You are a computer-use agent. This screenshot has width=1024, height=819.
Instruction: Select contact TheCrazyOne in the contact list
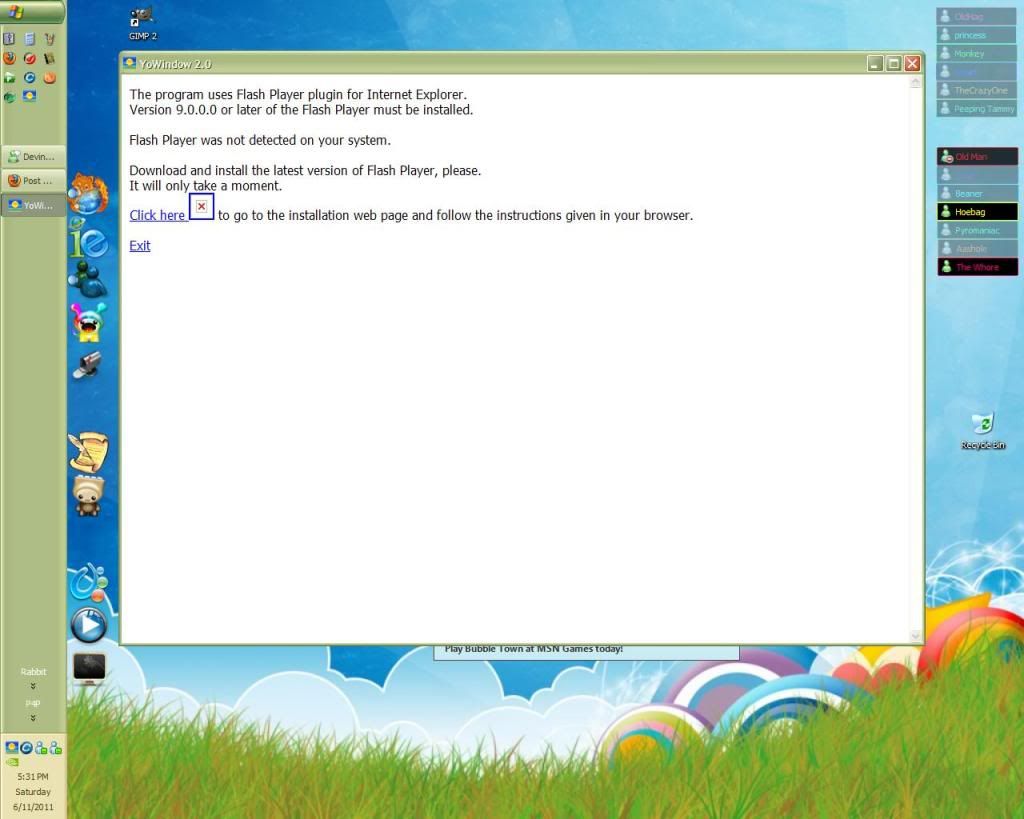tap(976, 90)
